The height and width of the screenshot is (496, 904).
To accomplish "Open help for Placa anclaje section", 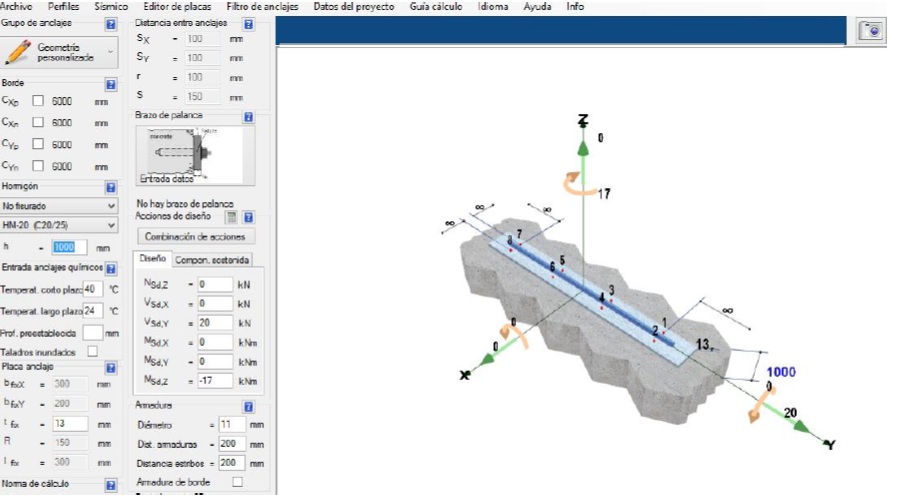I will pyautogui.click(x=110, y=367).
